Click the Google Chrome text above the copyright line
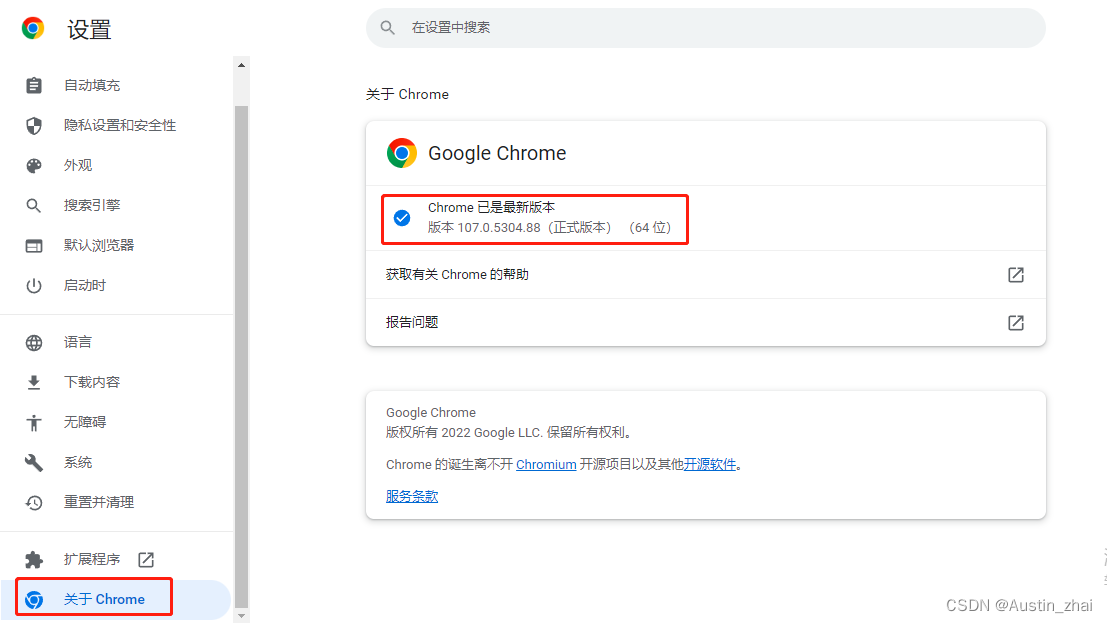The height and width of the screenshot is (623, 1107). (x=431, y=413)
